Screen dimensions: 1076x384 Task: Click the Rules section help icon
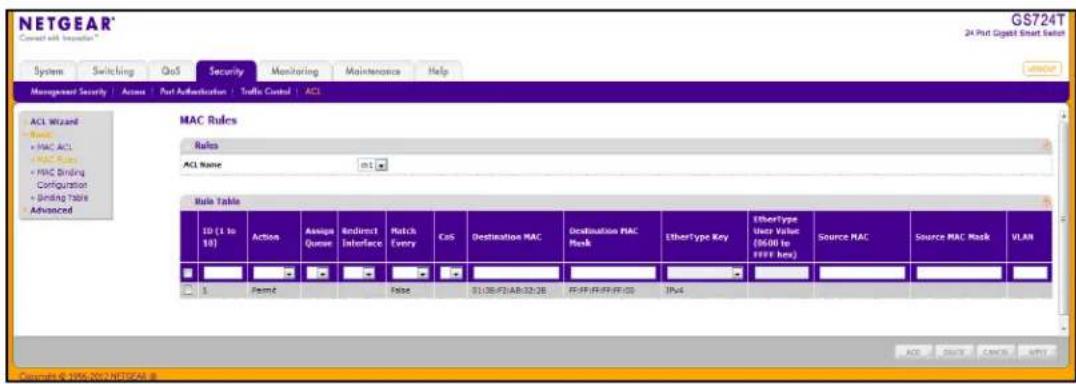pos(1046,145)
